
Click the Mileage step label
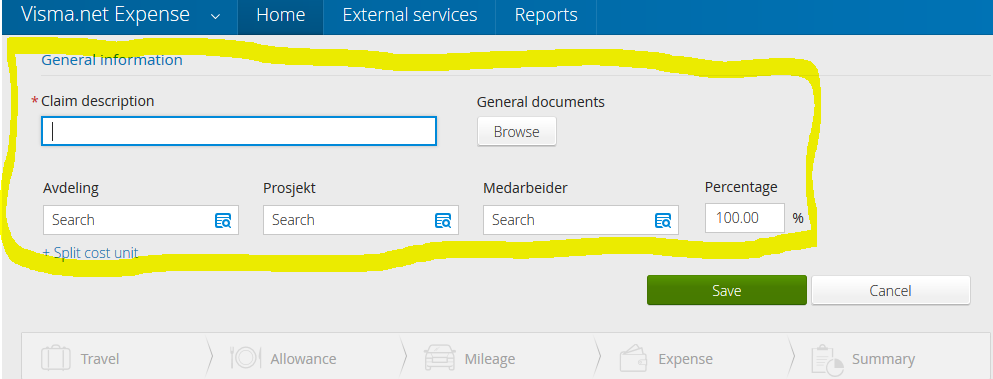(x=490, y=359)
